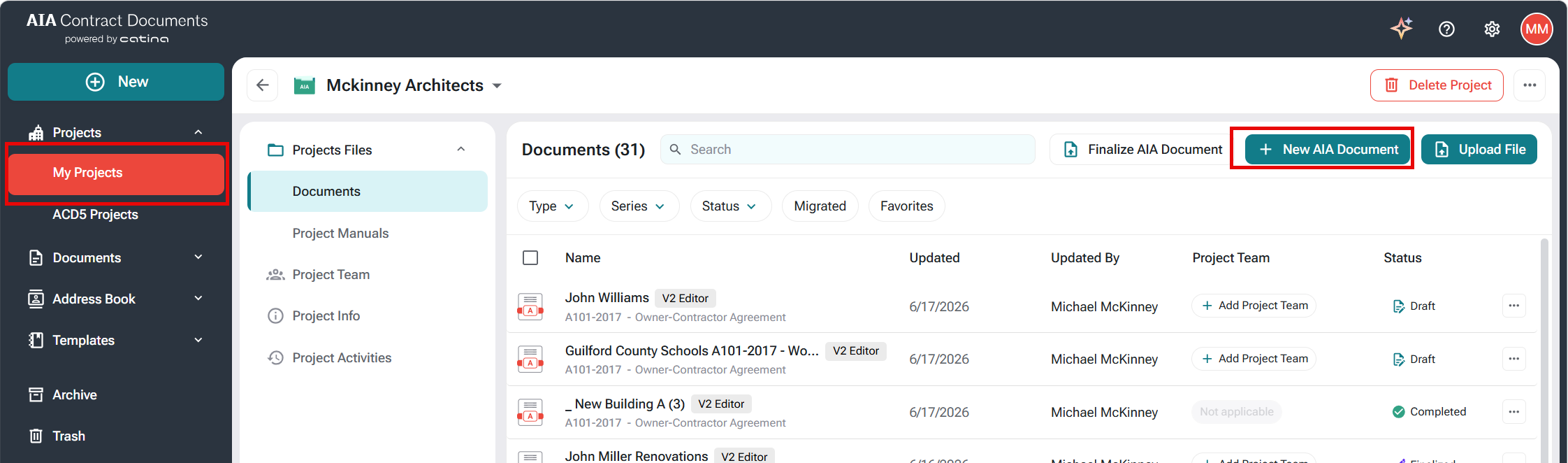Add Project Team for John Williams document
Screen dimensions: 1568x463
click(1254, 306)
